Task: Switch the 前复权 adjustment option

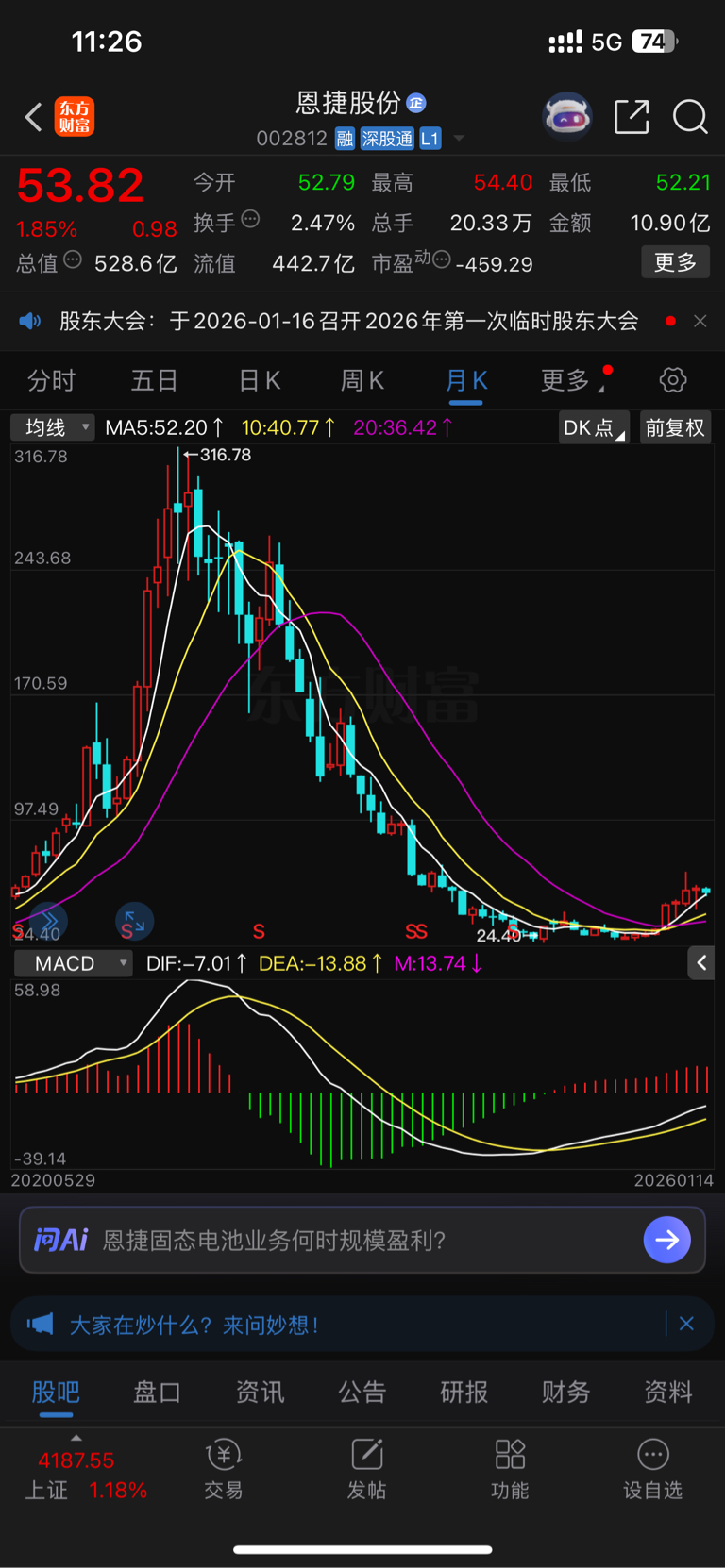Action: click(675, 427)
